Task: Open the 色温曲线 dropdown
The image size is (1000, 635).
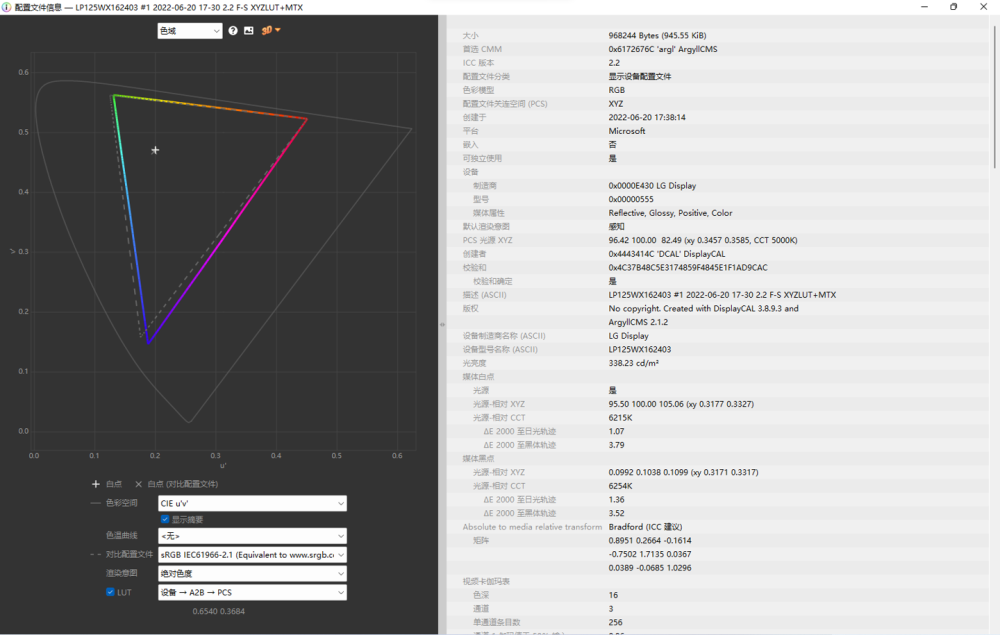Action: pos(252,536)
